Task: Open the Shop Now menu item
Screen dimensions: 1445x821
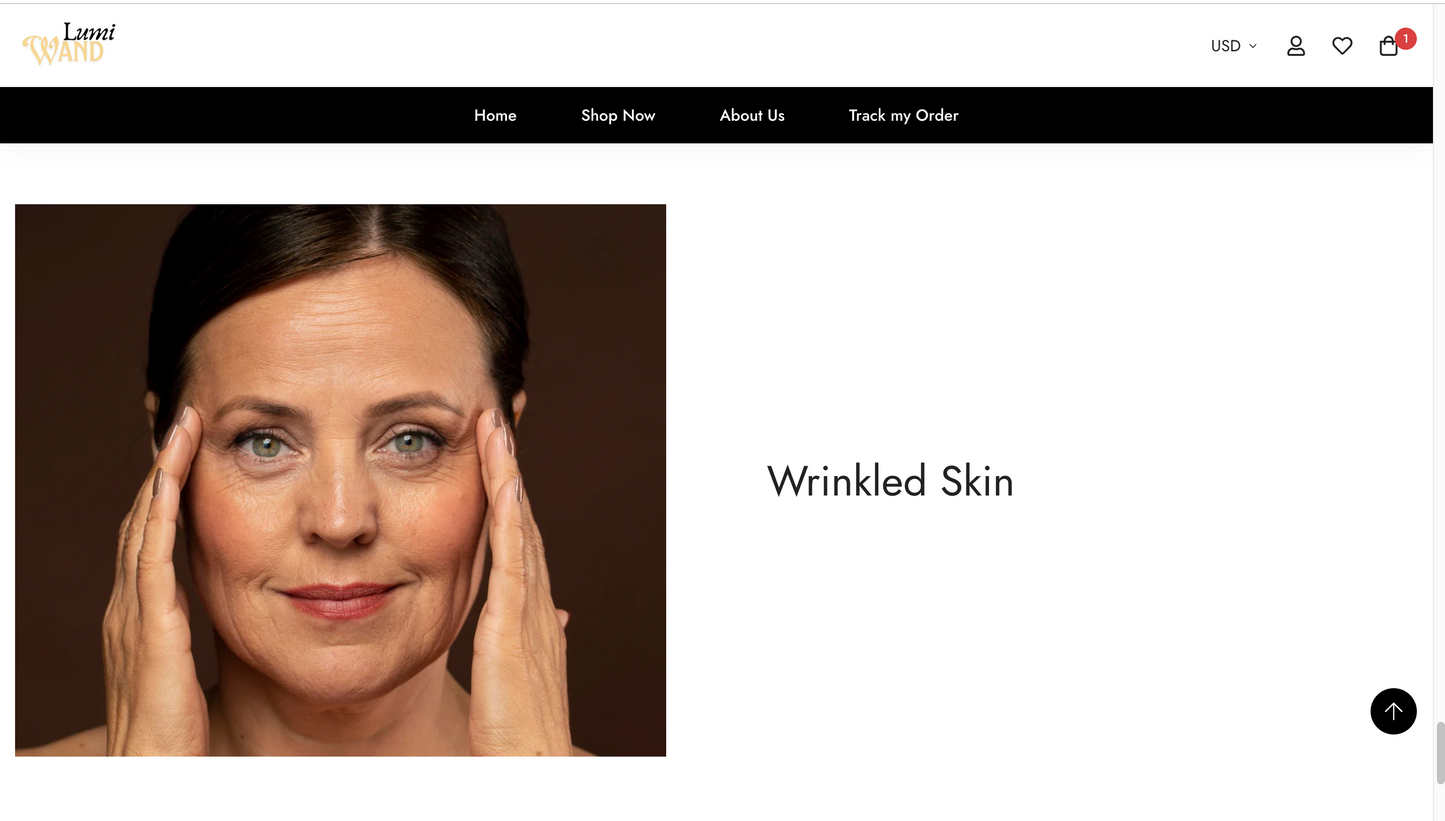Action: (618, 115)
